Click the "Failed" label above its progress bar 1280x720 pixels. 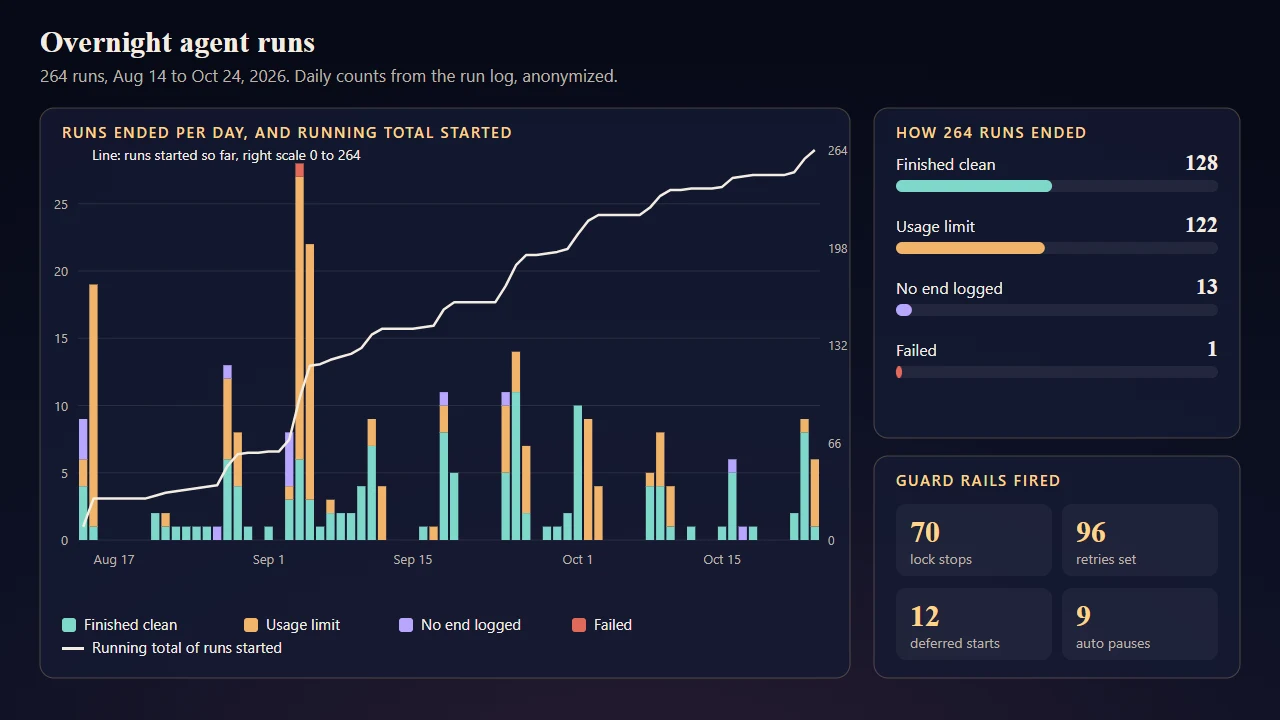(x=916, y=351)
